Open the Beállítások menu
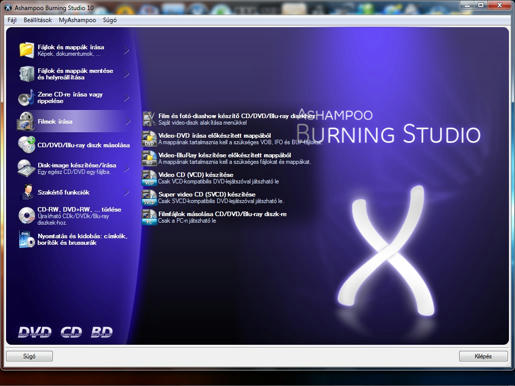Image resolution: width=515 pixels, height=386 pixels. 38,20
